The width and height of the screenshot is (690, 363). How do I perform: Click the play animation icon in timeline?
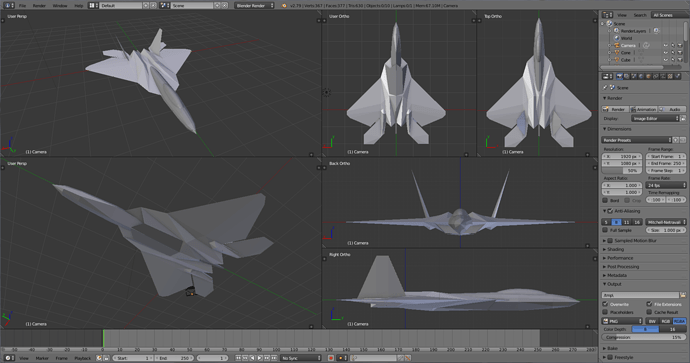coord(259,358)
